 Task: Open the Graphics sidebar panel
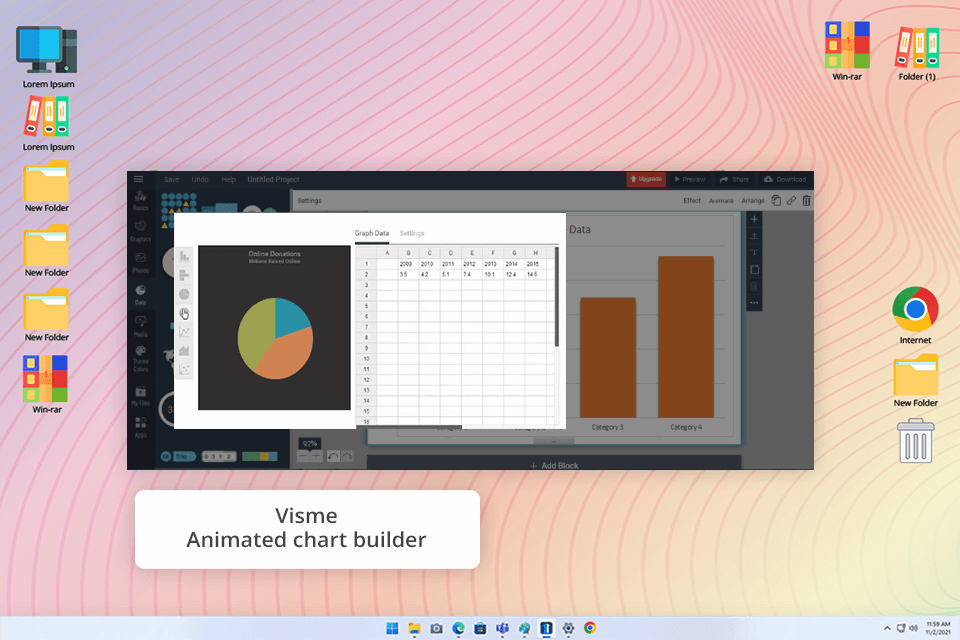pos(140,231)
